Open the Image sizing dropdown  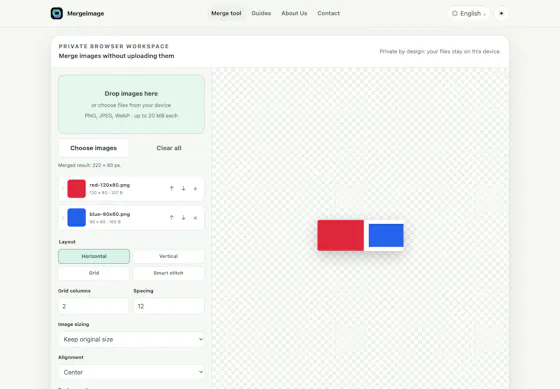tap(131, 339)
